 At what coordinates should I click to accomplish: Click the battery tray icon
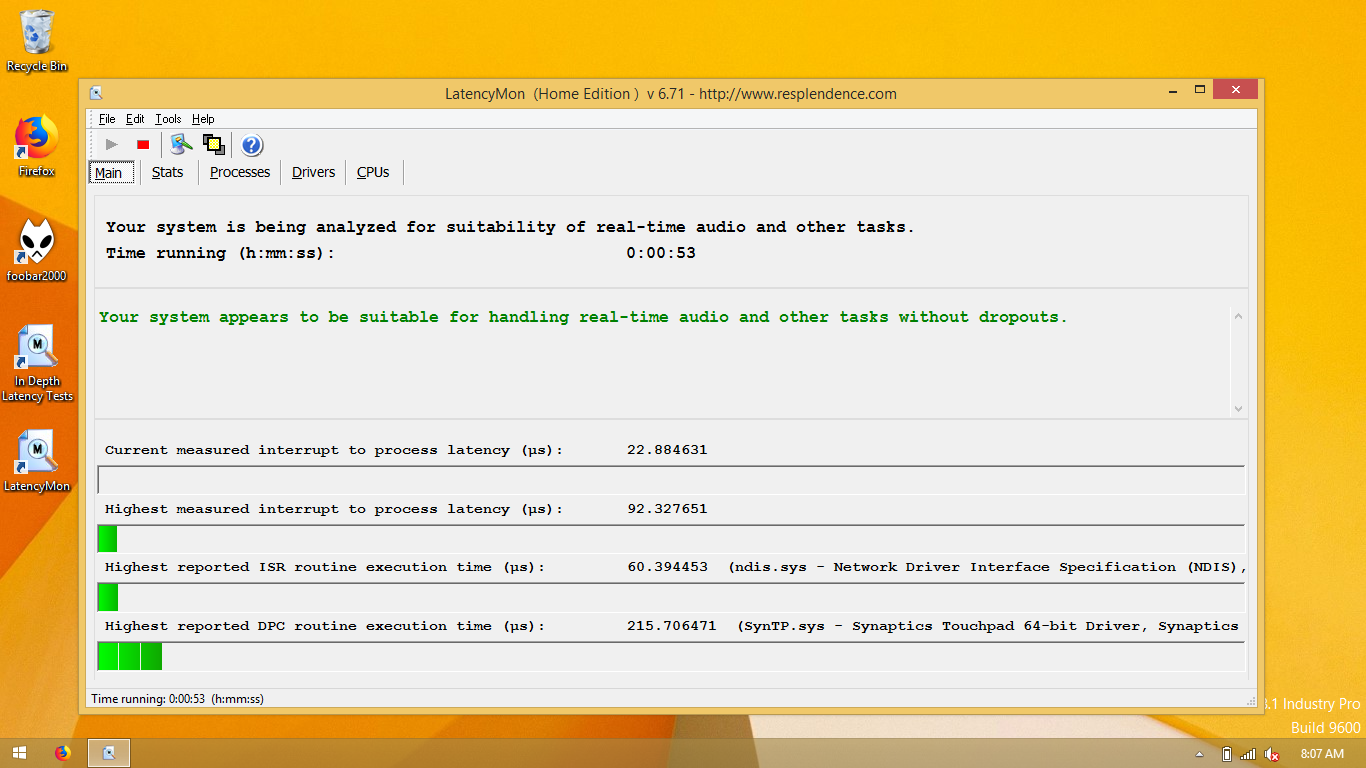point(1227,754)
